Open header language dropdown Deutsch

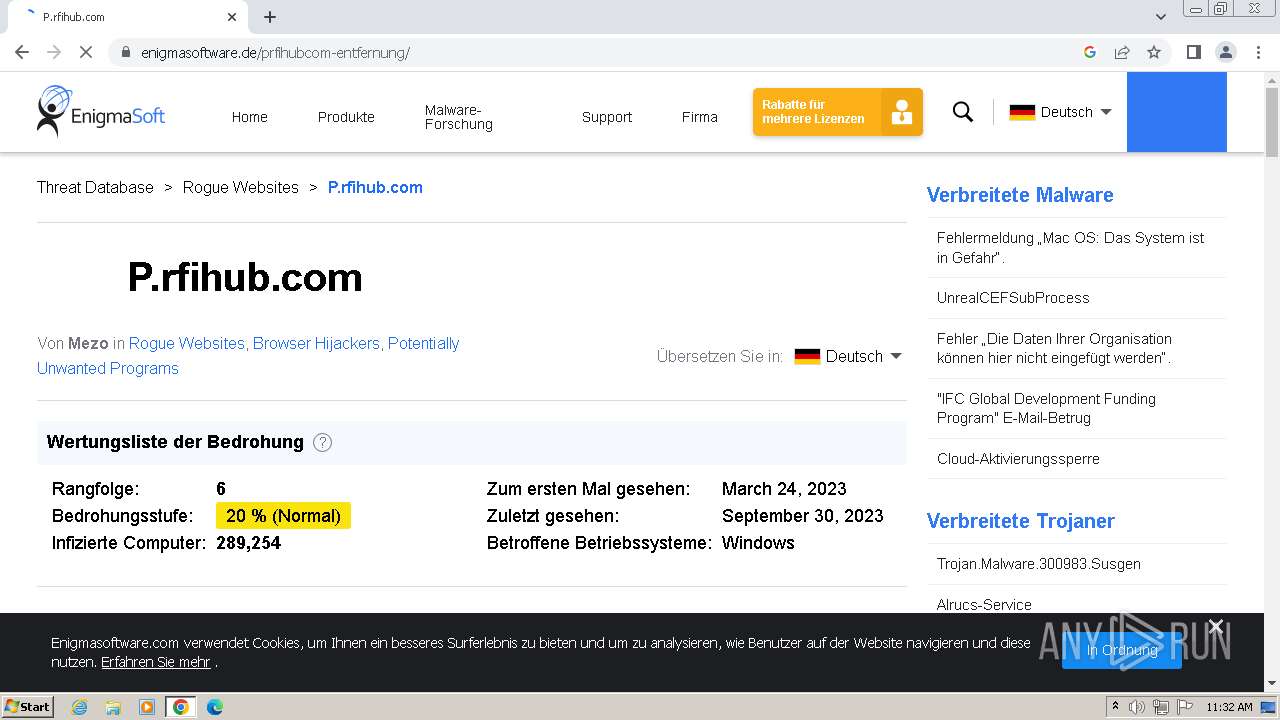tap(1060, 112)
